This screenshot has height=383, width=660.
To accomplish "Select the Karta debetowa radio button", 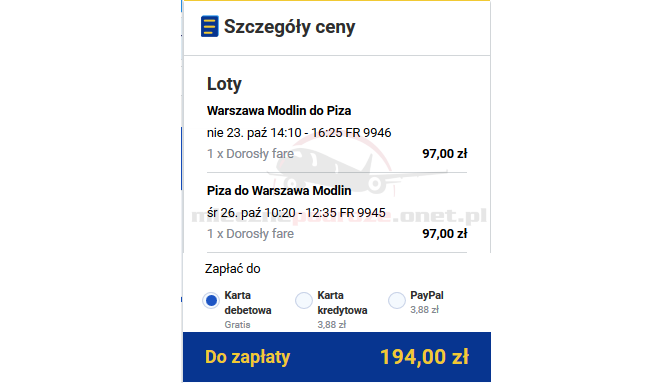I will click(211, 301).
